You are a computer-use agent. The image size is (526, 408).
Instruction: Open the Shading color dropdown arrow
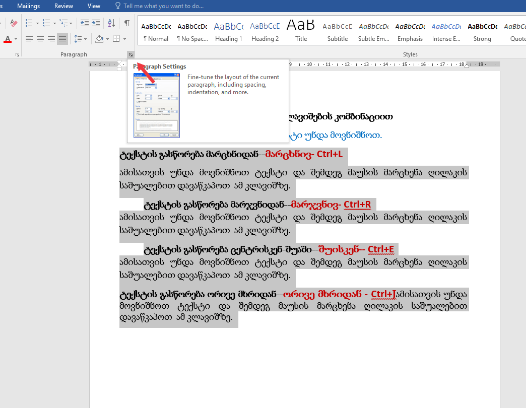pyautogui.click(x=107, y=39)
